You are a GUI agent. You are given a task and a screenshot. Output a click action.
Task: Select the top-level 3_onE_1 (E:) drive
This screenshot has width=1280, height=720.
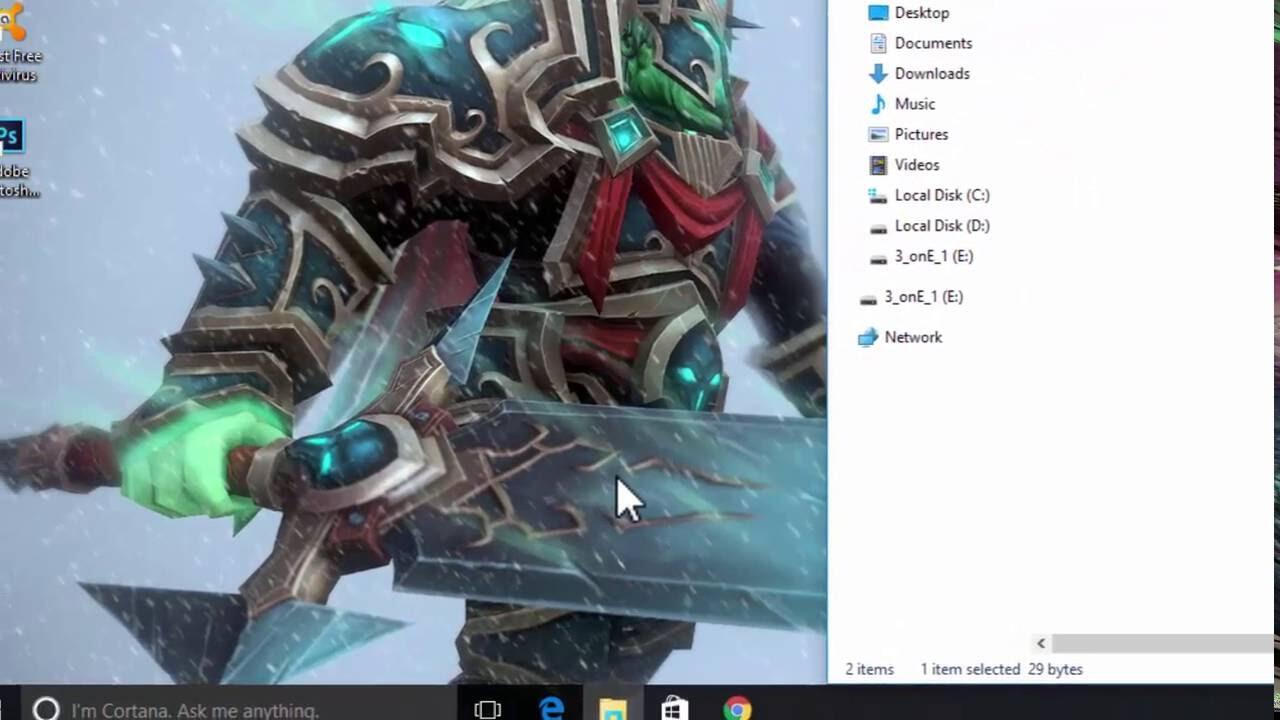pyautogui.click(x=923, y=297)
